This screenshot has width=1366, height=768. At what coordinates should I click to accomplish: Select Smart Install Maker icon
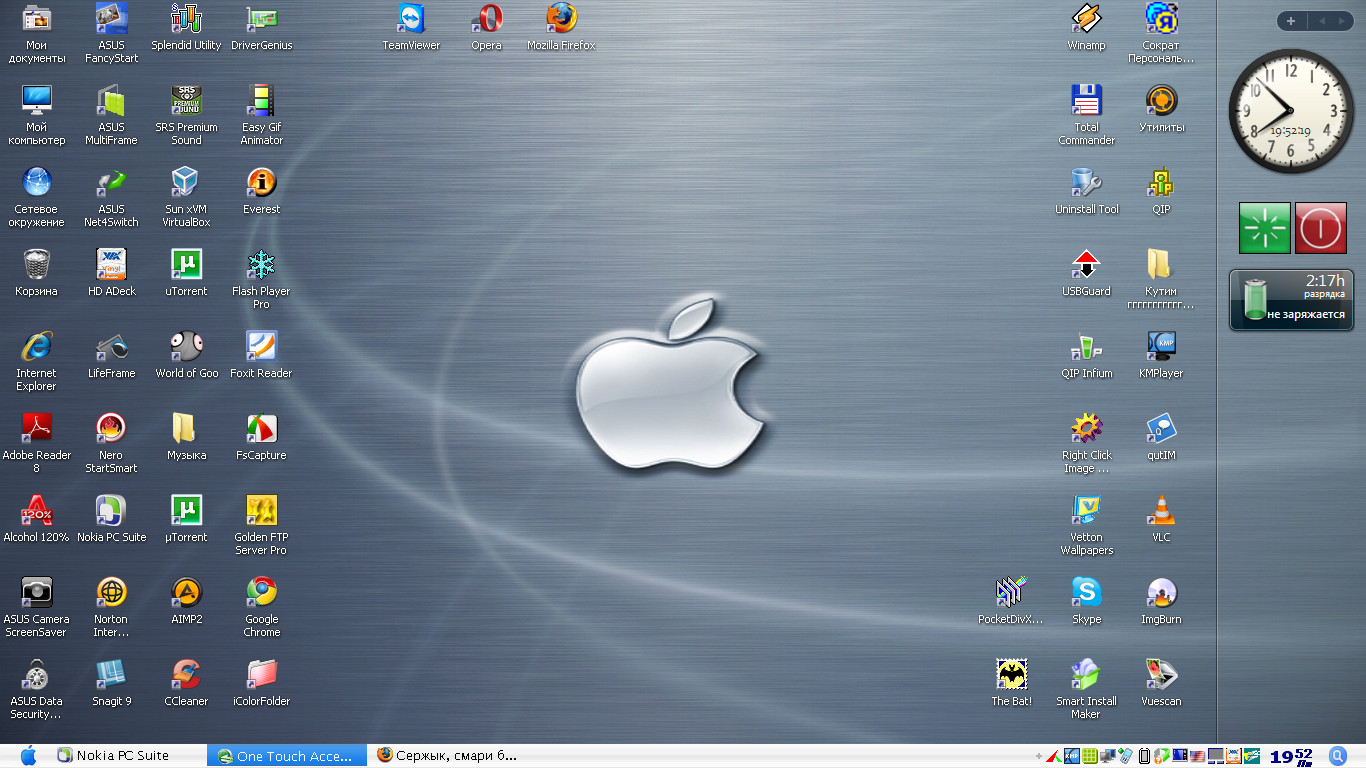tap(1086, 674)
